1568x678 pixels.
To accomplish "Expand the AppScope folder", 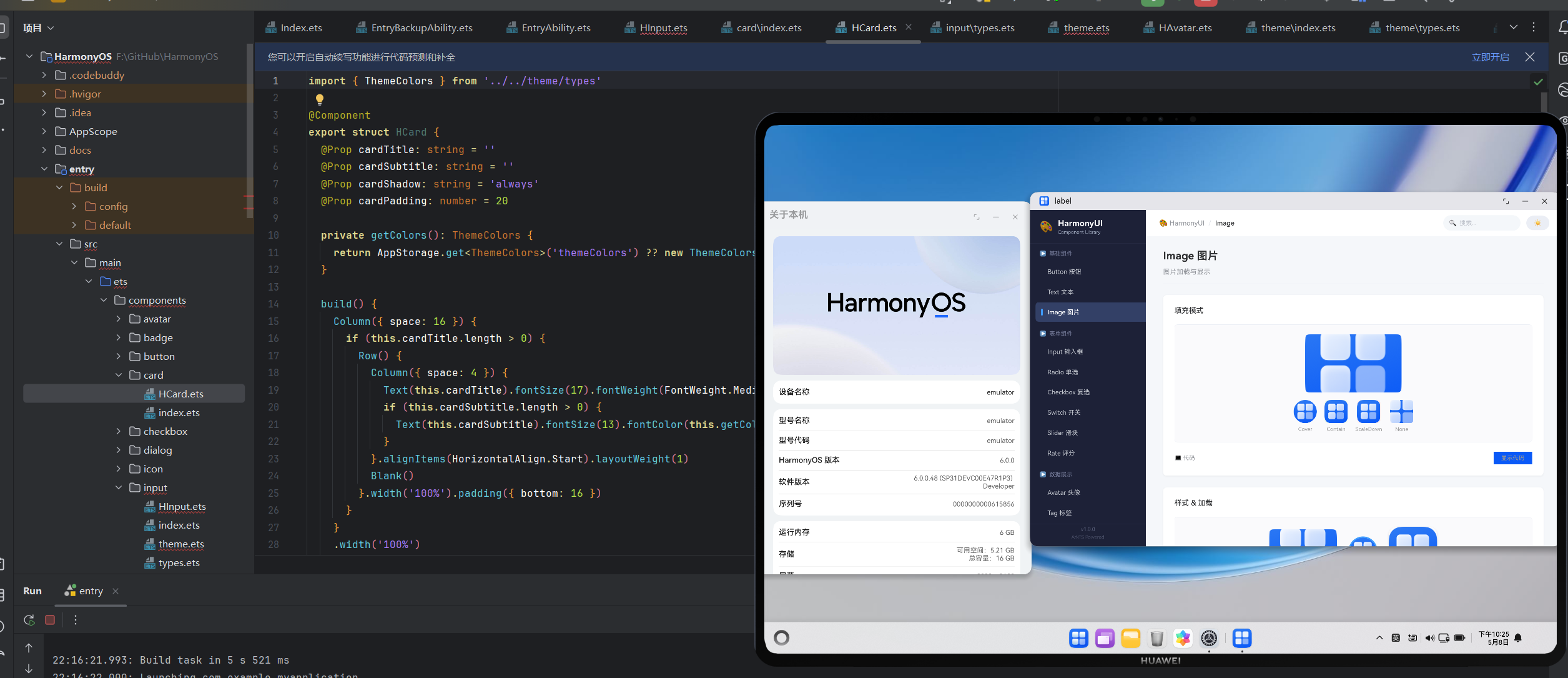I will (x=44, y=131).
